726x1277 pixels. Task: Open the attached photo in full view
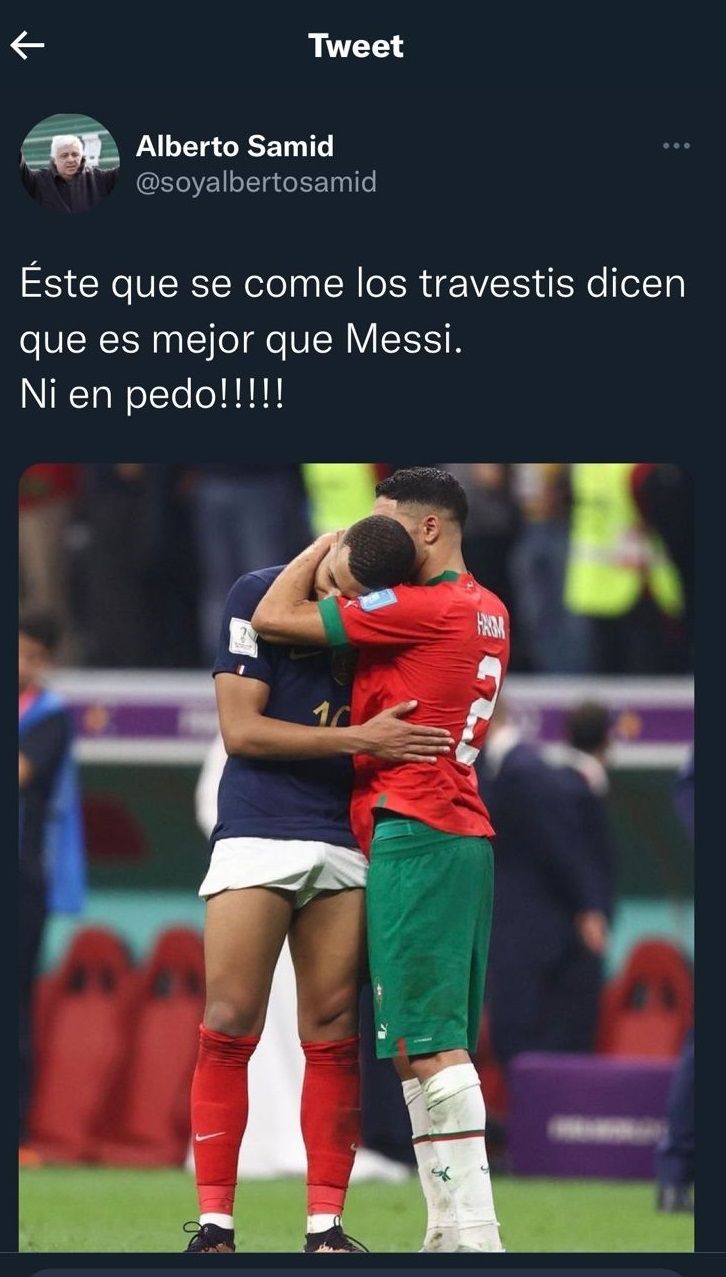pos(356,858)
